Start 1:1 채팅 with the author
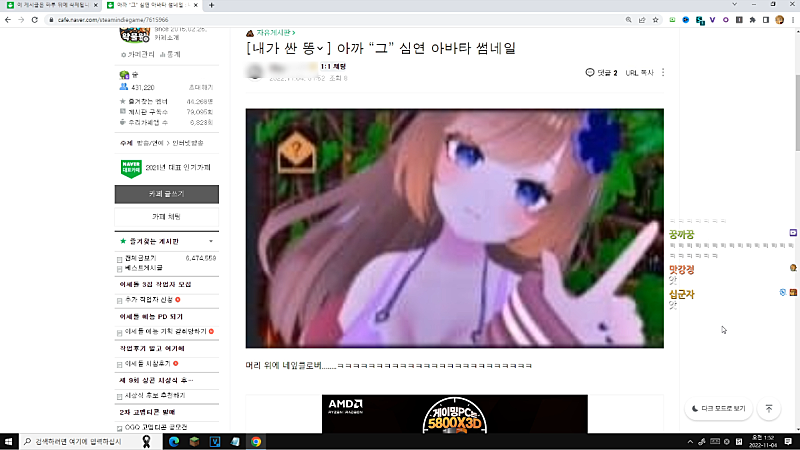This screenshot has height=450, width=800. pyautogui.click(x=333, y=66)
